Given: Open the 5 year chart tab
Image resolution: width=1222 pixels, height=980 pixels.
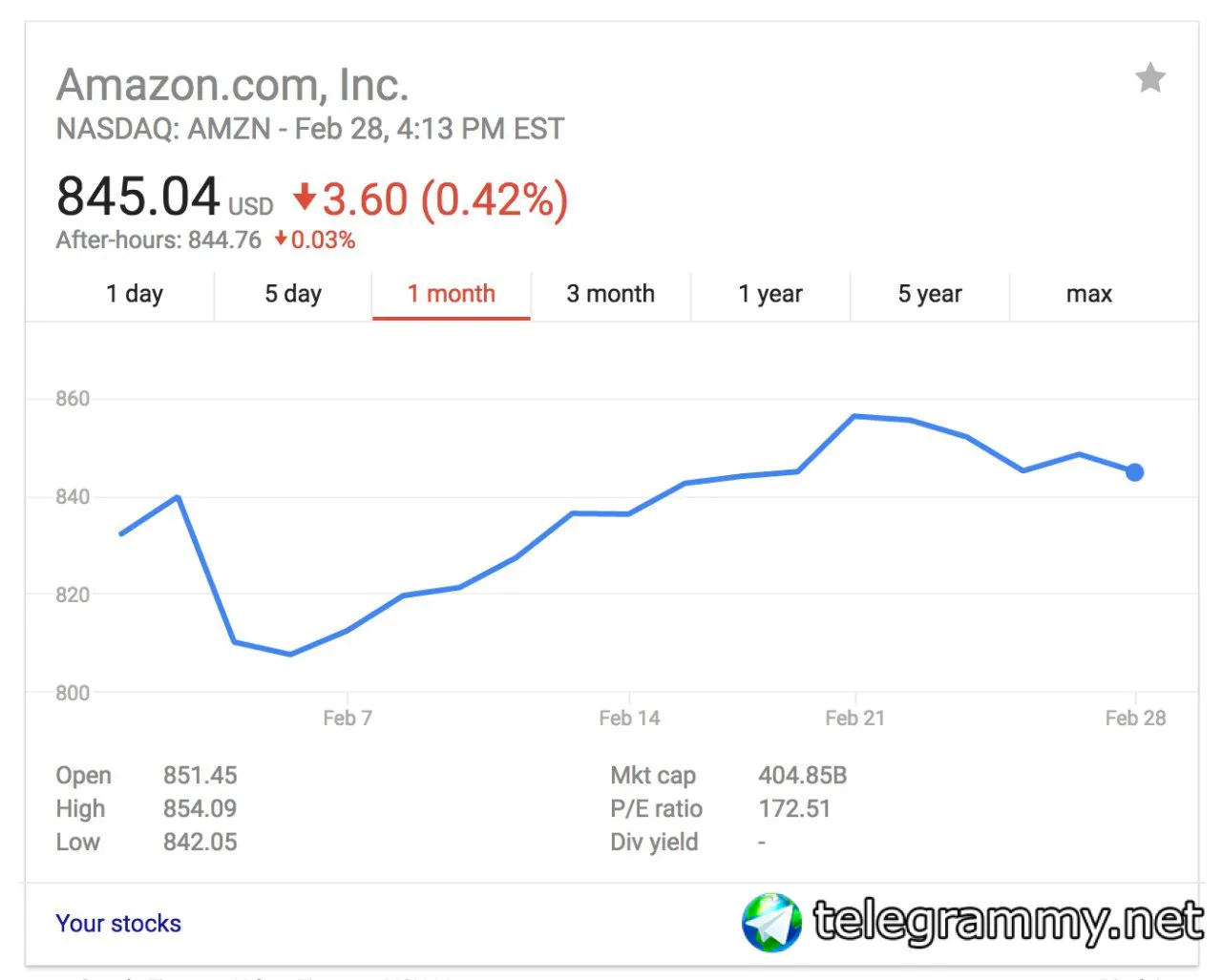Looking at the screenshot, I should 930,294.
